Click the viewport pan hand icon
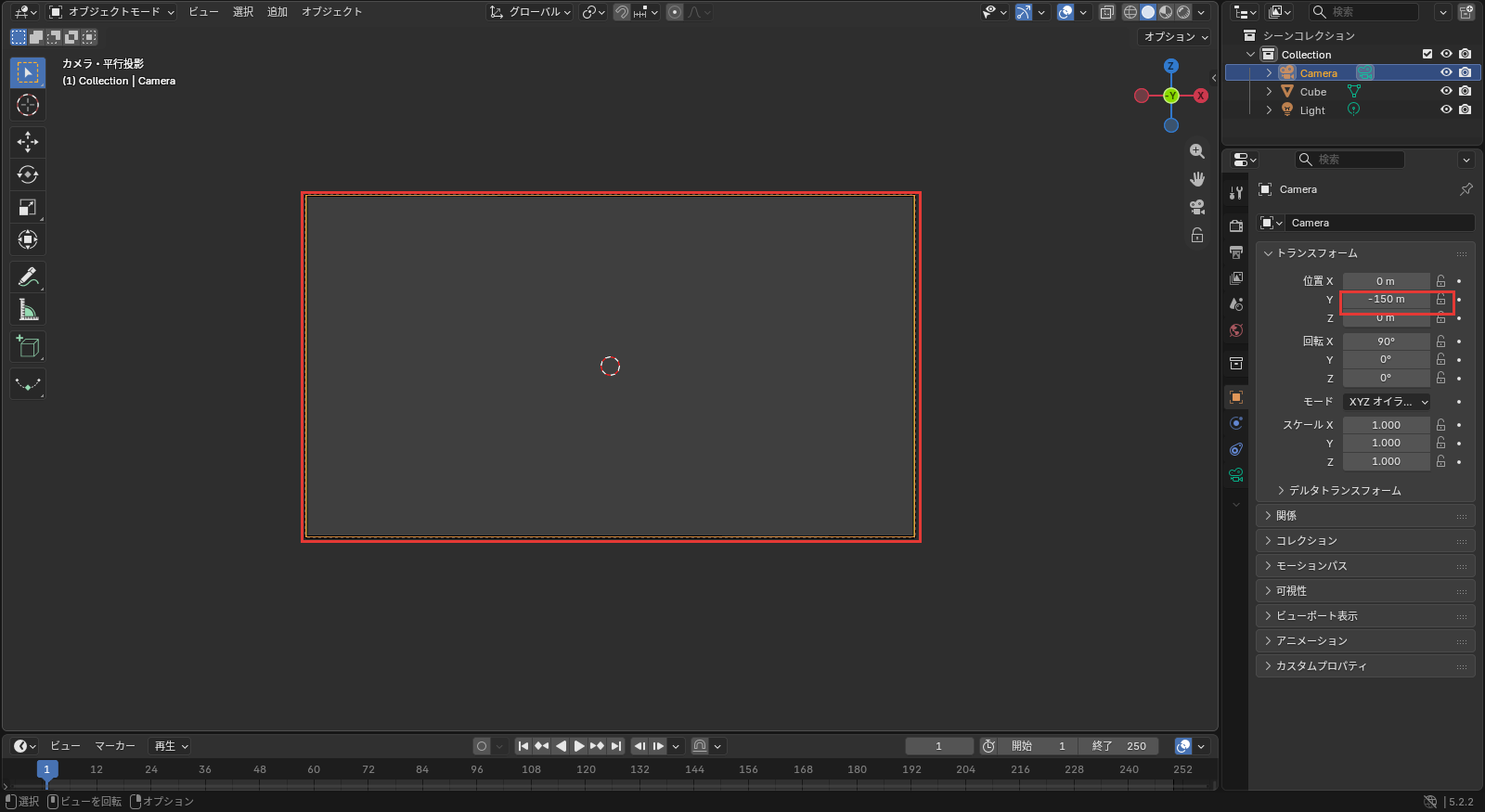Screen dimensions: 1485x812 point(1197,179)
